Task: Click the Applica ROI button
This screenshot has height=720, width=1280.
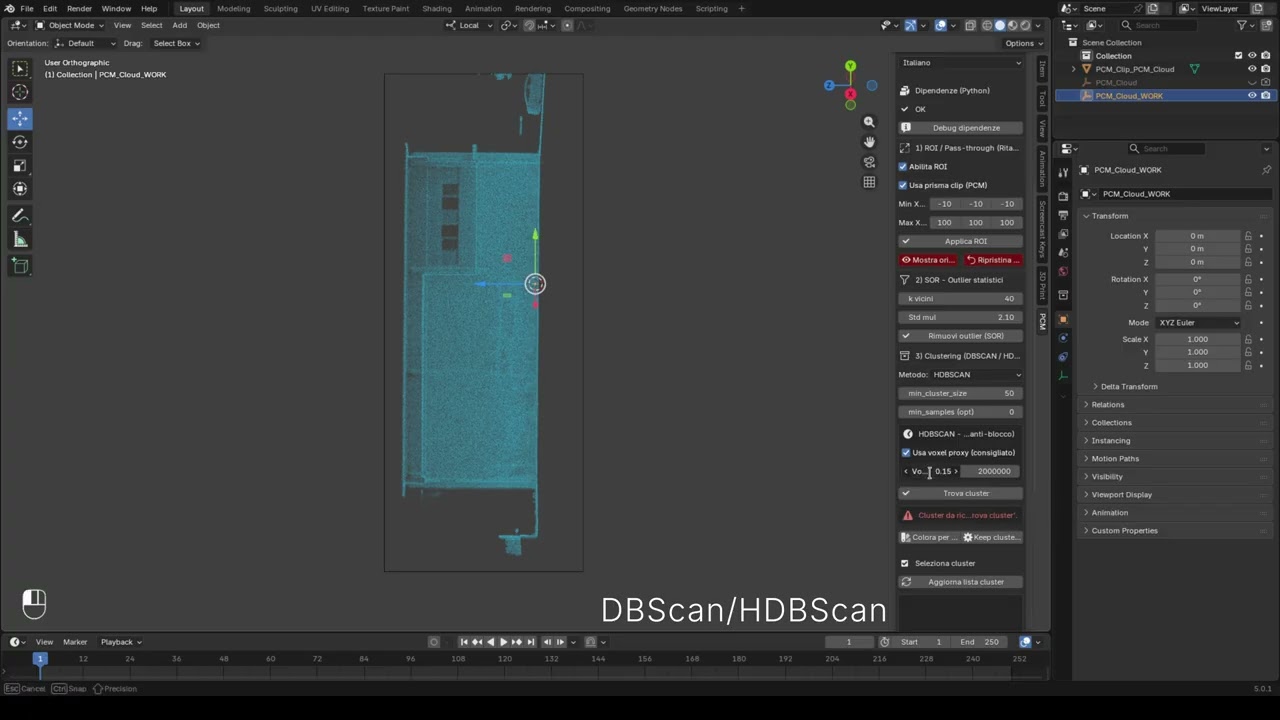Action: click(961, 241)
